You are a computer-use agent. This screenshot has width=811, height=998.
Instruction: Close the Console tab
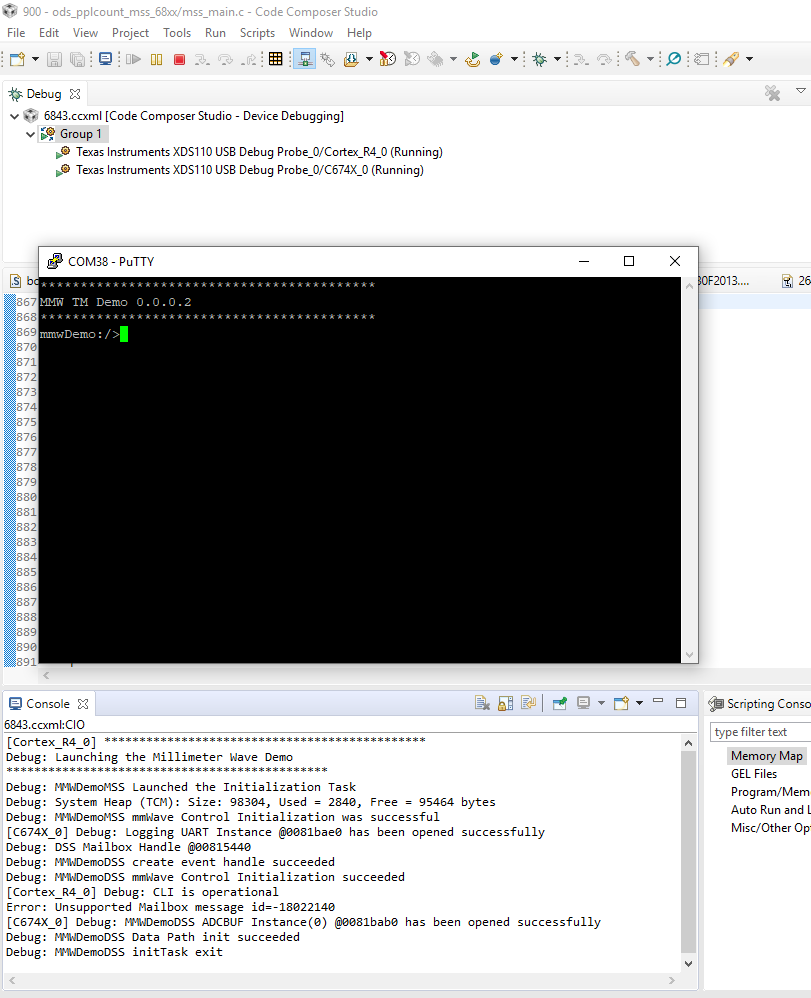pyautogui.click(x=83, y=704)
